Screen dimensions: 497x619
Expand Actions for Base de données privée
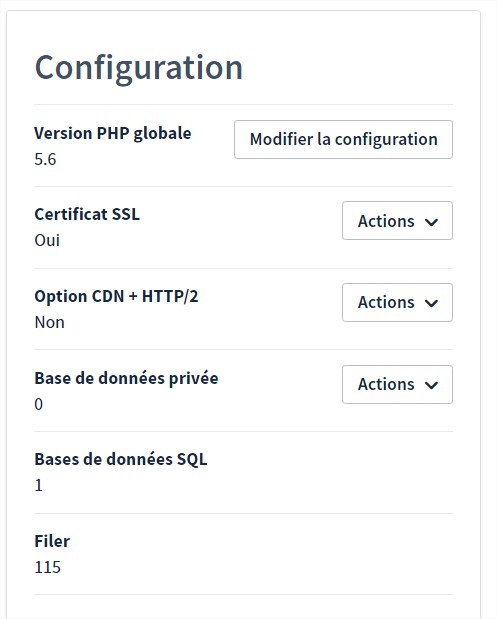(x=397, y=384)
